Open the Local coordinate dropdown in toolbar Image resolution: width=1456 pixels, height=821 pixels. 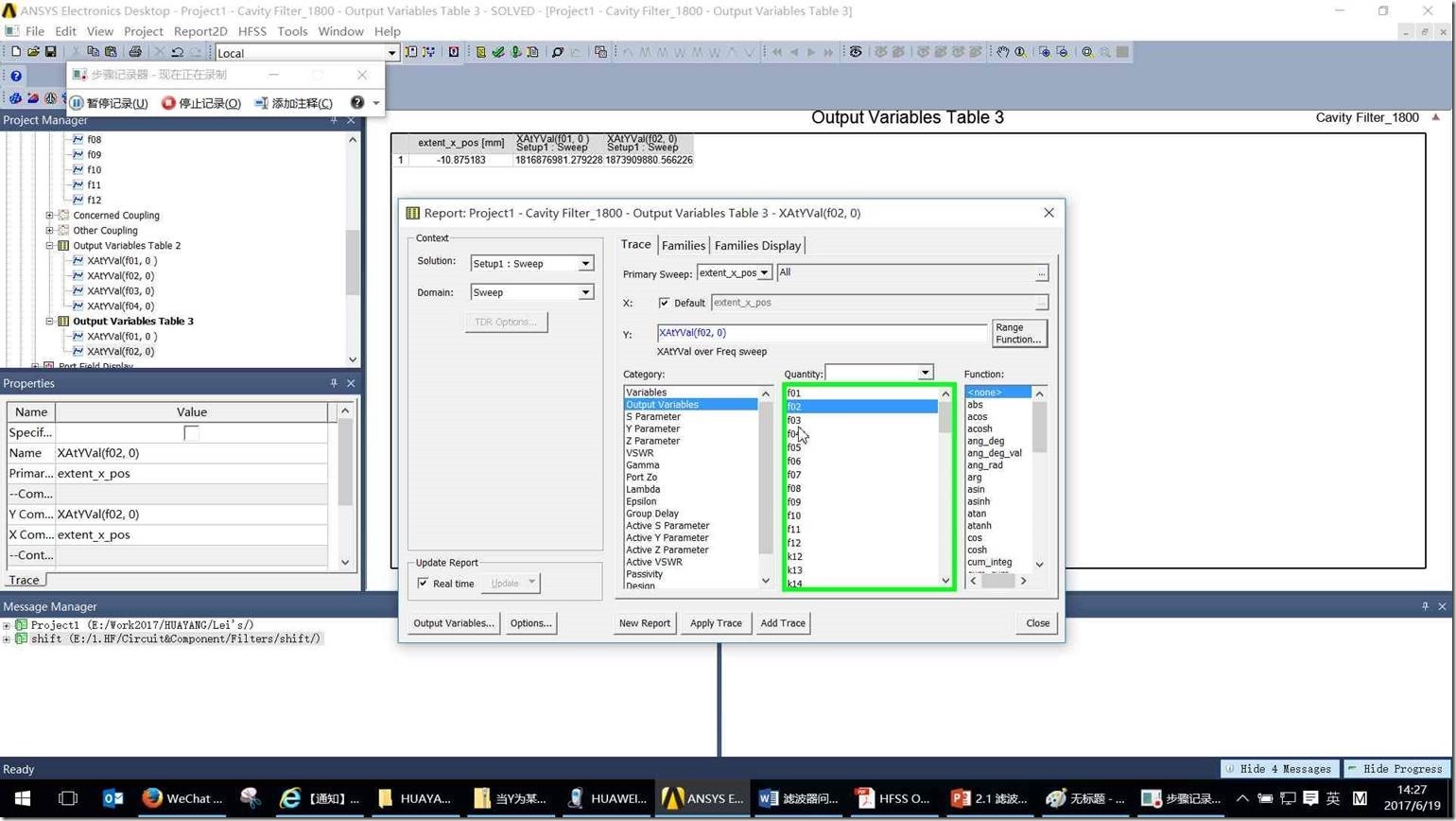click(x=391, y=53)
